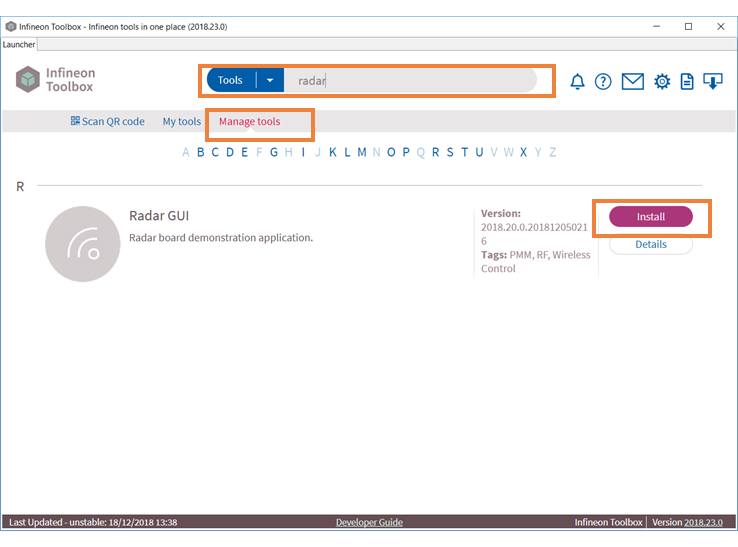The image size is (738, 547).
Task: Switch to My tools tab
Action: [182, 121]
